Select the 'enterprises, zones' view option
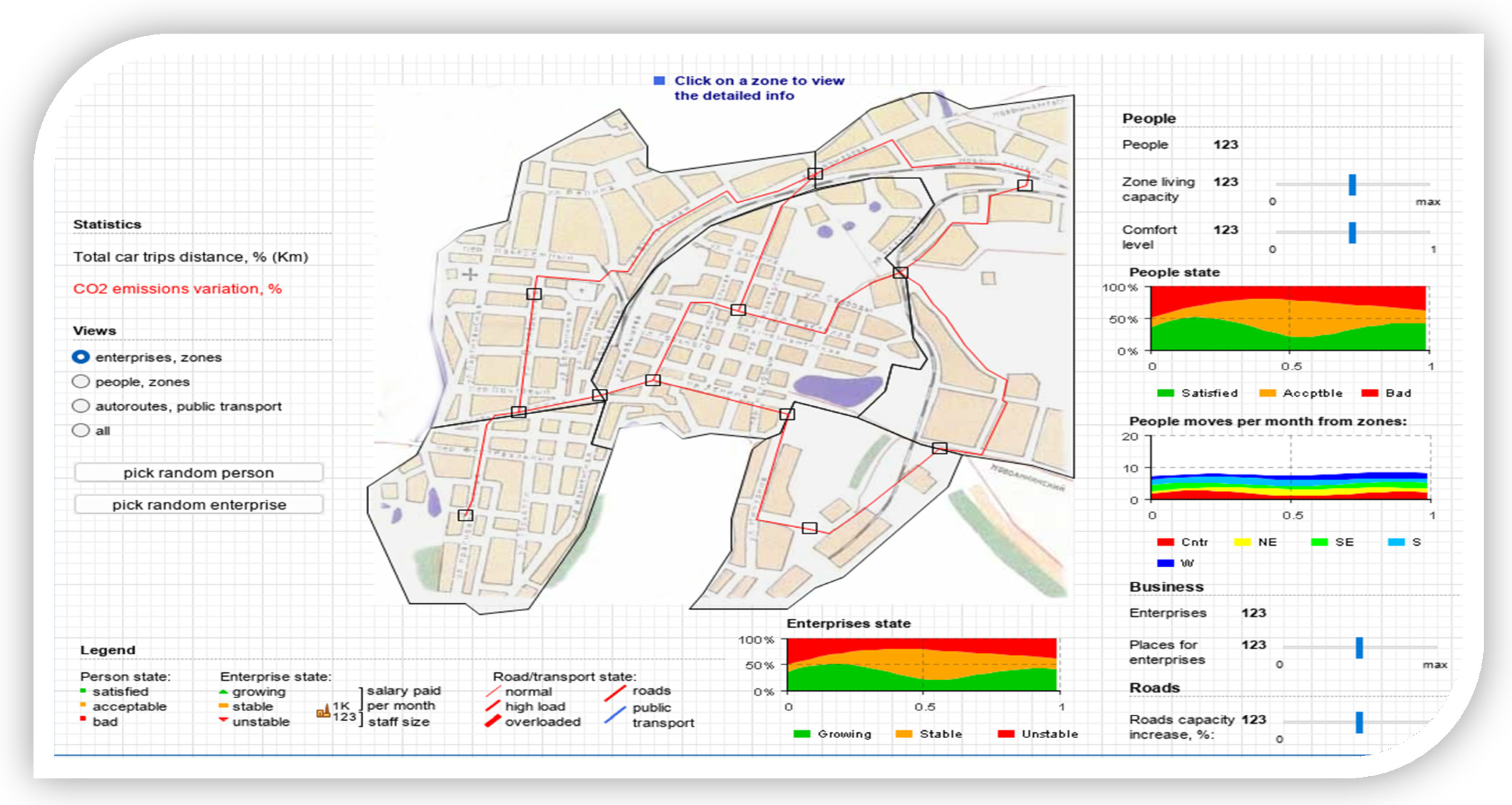1512x805 pixels. [81, 357]
